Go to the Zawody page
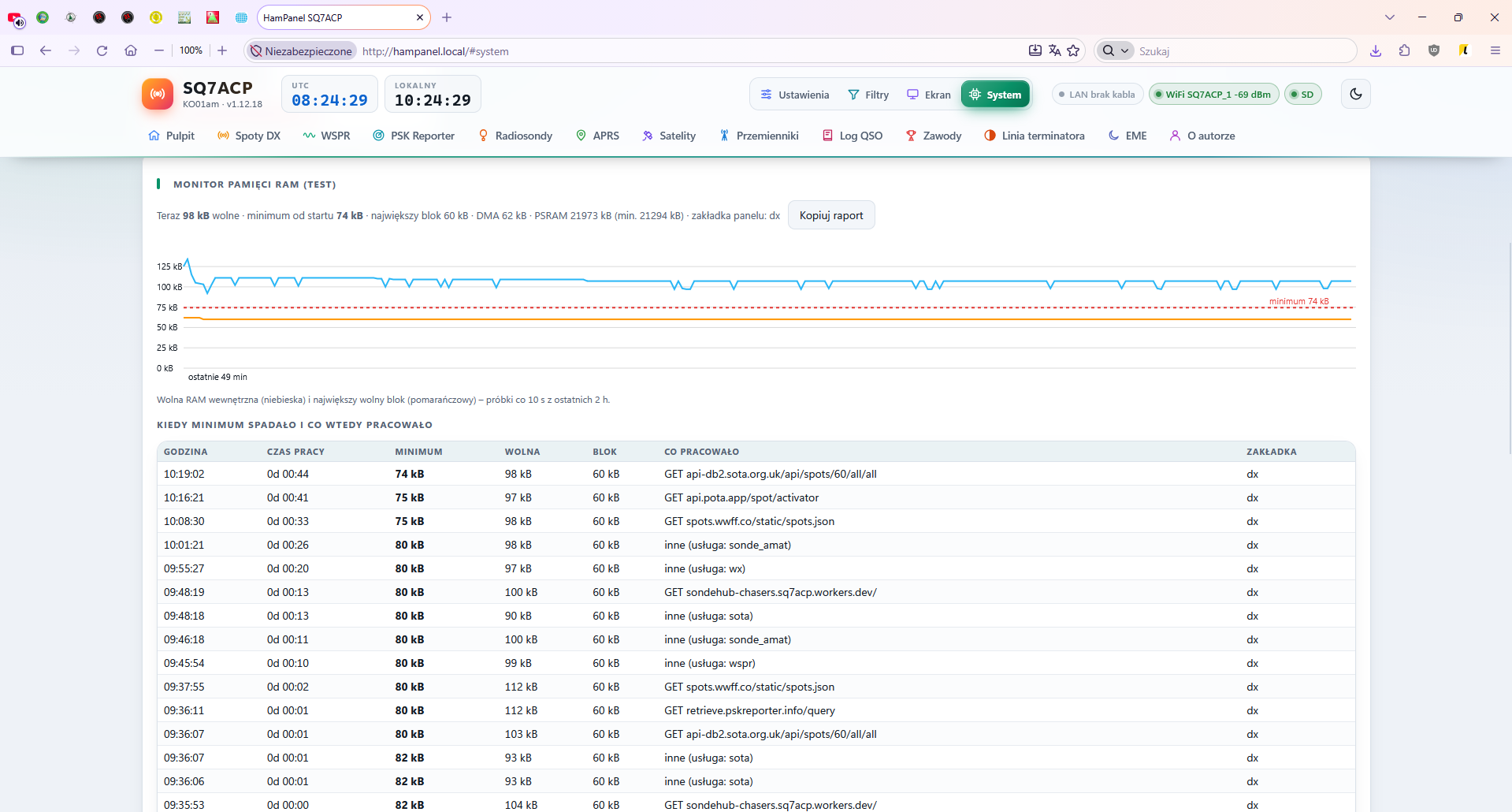 tap(934, 136)
